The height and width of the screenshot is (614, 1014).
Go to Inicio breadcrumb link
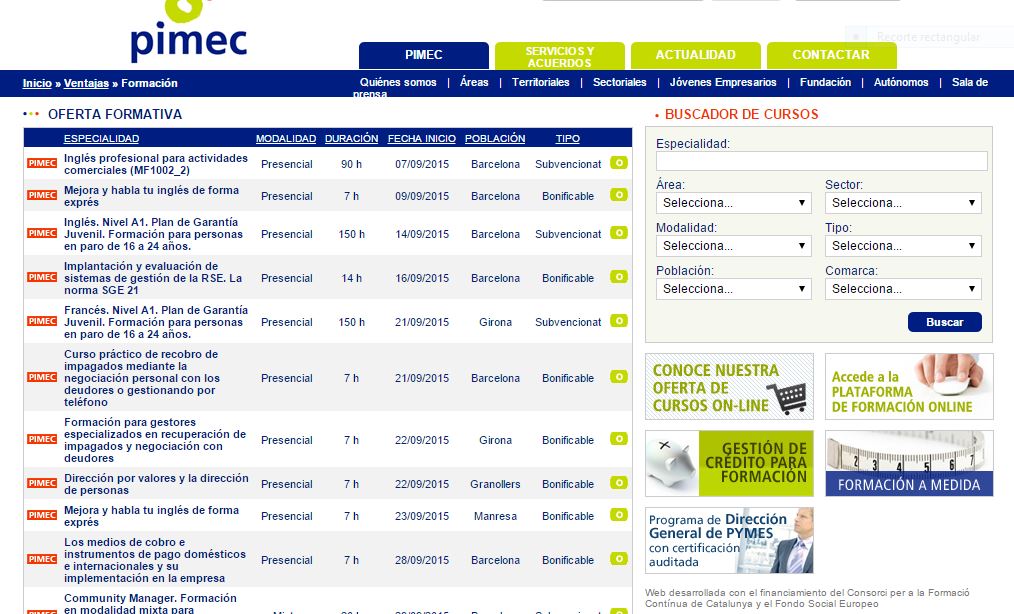pos(37,83)
